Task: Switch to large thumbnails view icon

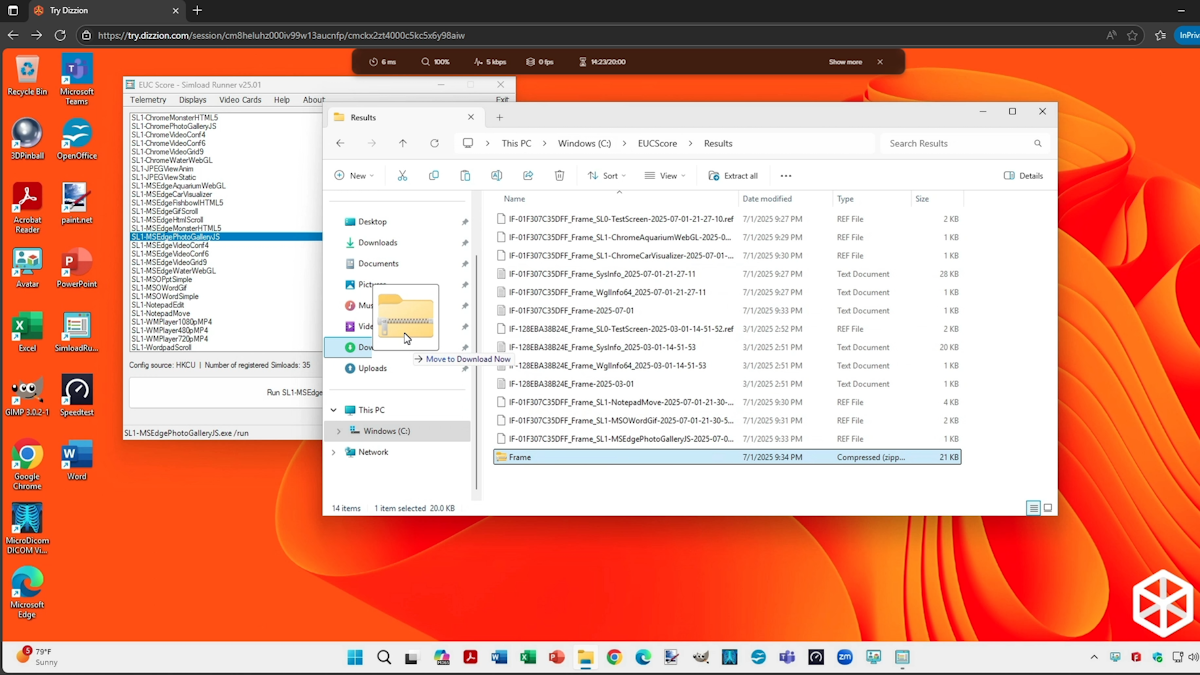Action: click(1048, 508)
